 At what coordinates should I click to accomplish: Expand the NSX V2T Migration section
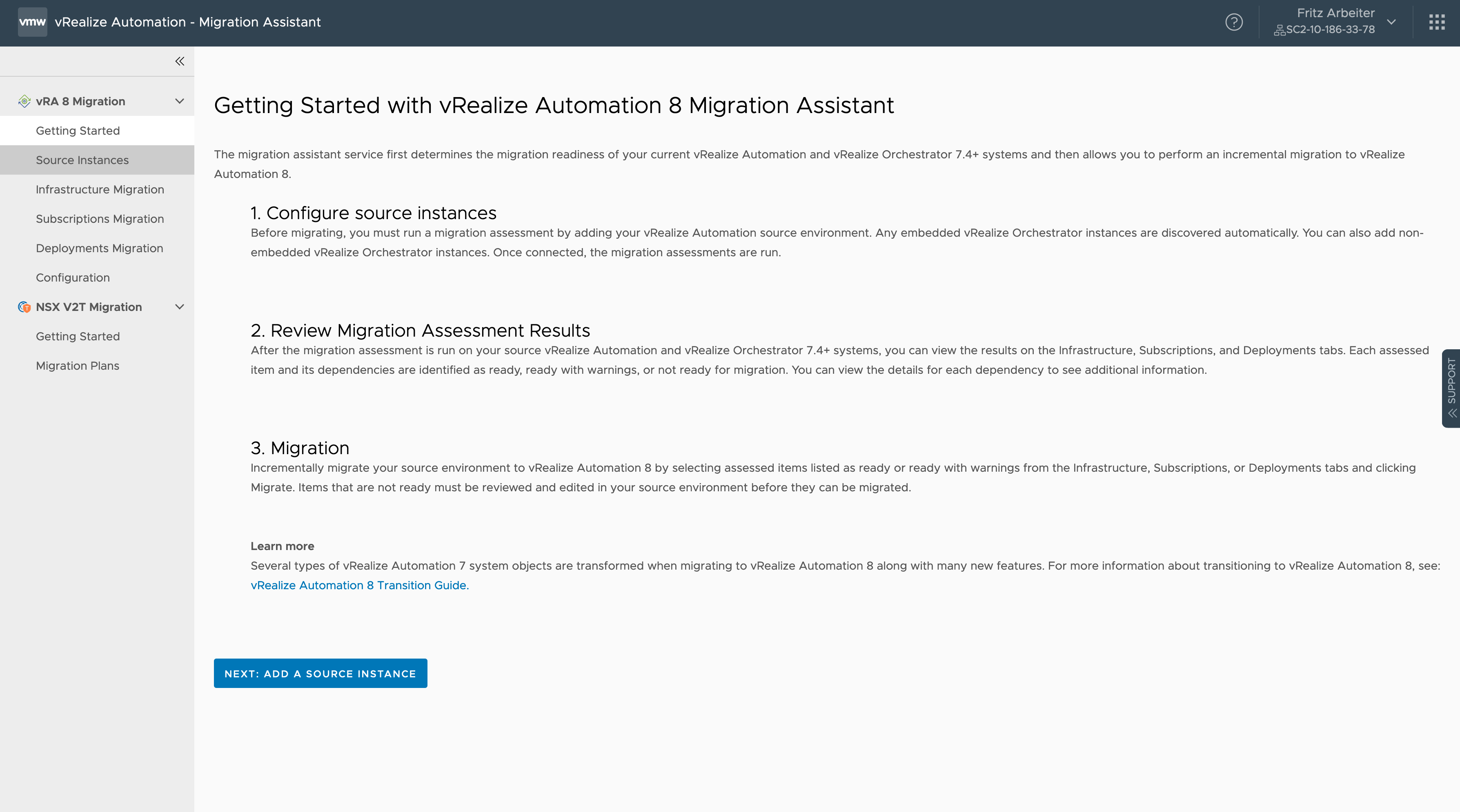point(178,306)
